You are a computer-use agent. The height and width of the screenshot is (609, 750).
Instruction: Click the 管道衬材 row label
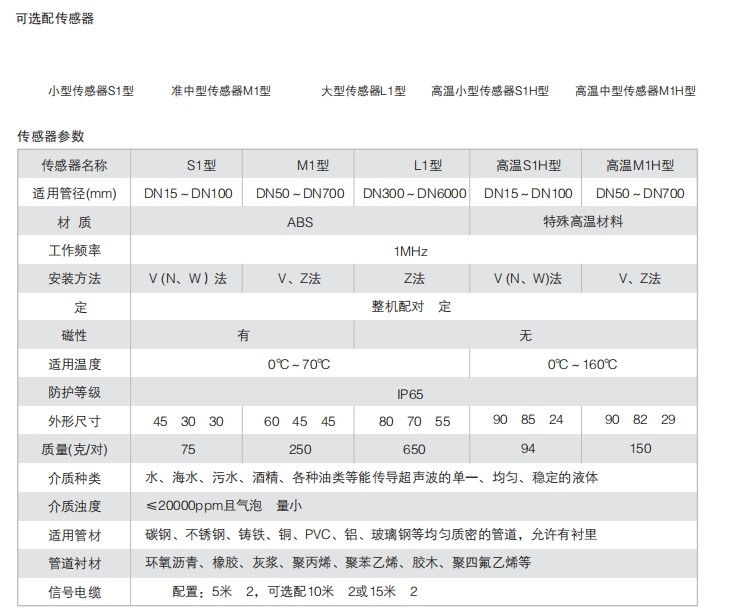click(74, 564)
